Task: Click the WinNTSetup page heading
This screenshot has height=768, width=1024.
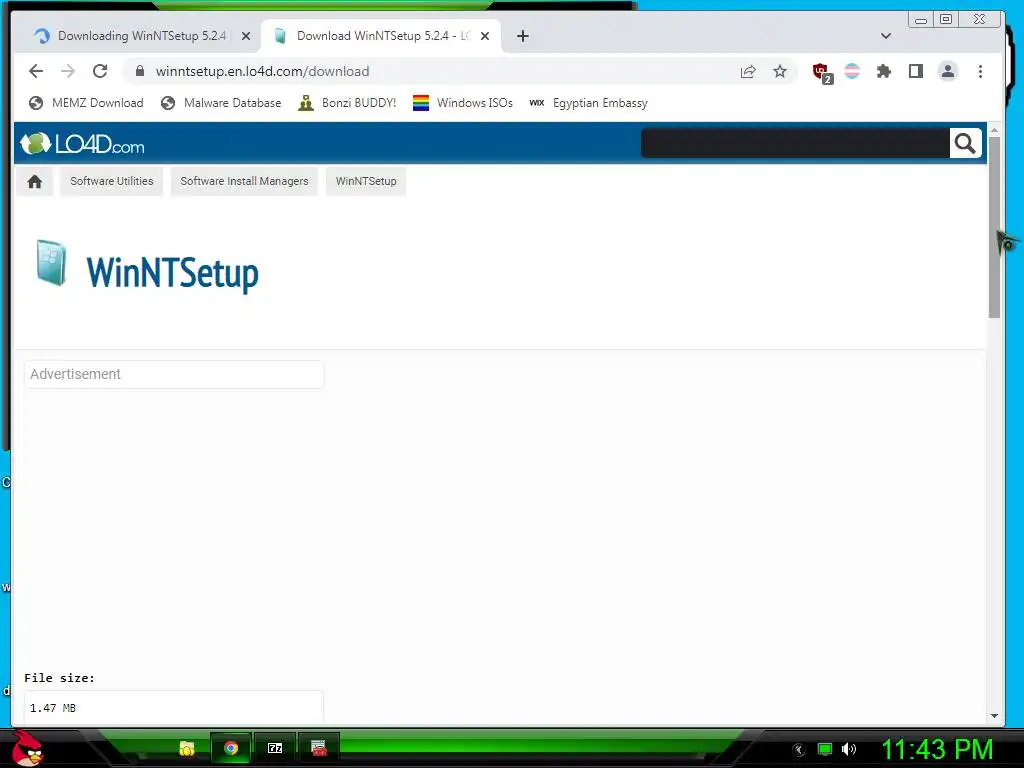Action: point(172,273)
